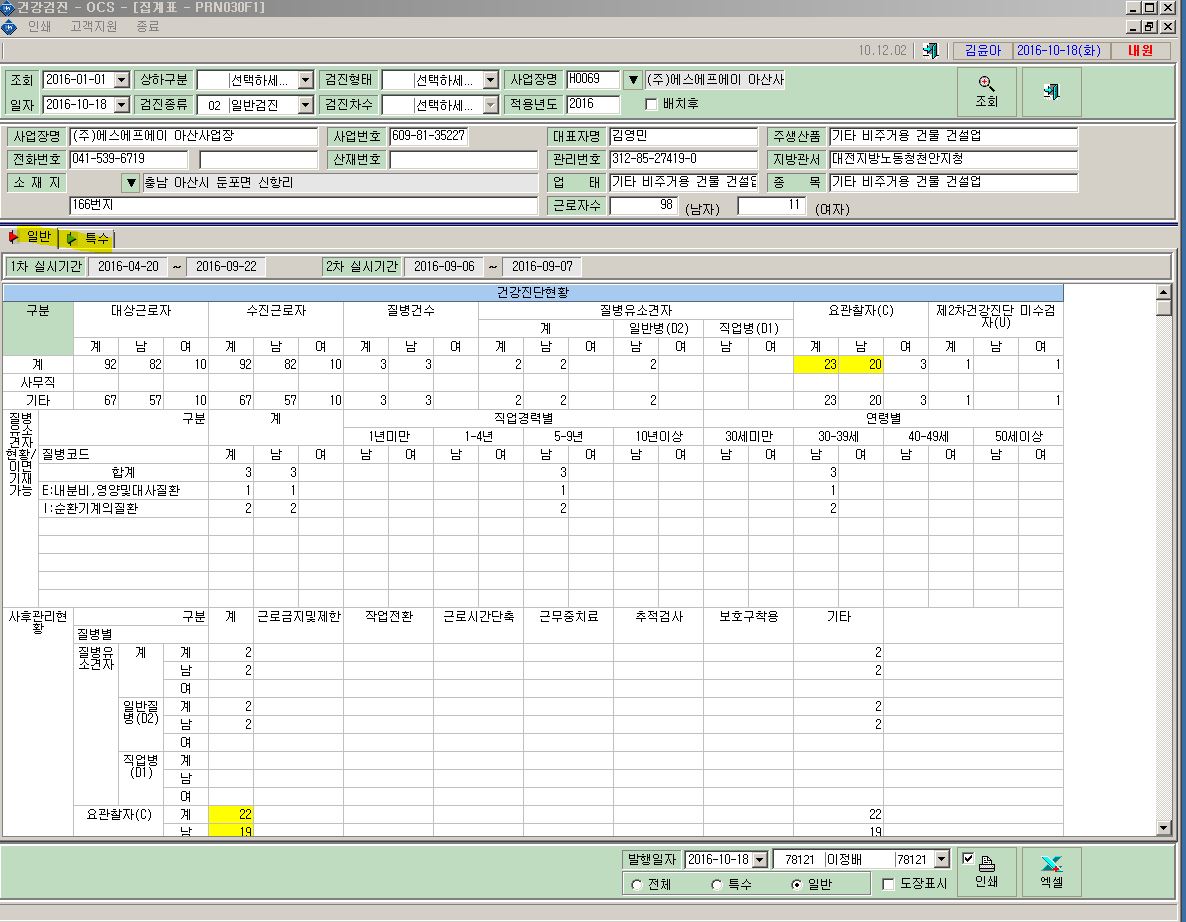Screen dimensions: 1186x922
Task: Click the exit door icon beside 조회
Action: tap(1051, 92)
